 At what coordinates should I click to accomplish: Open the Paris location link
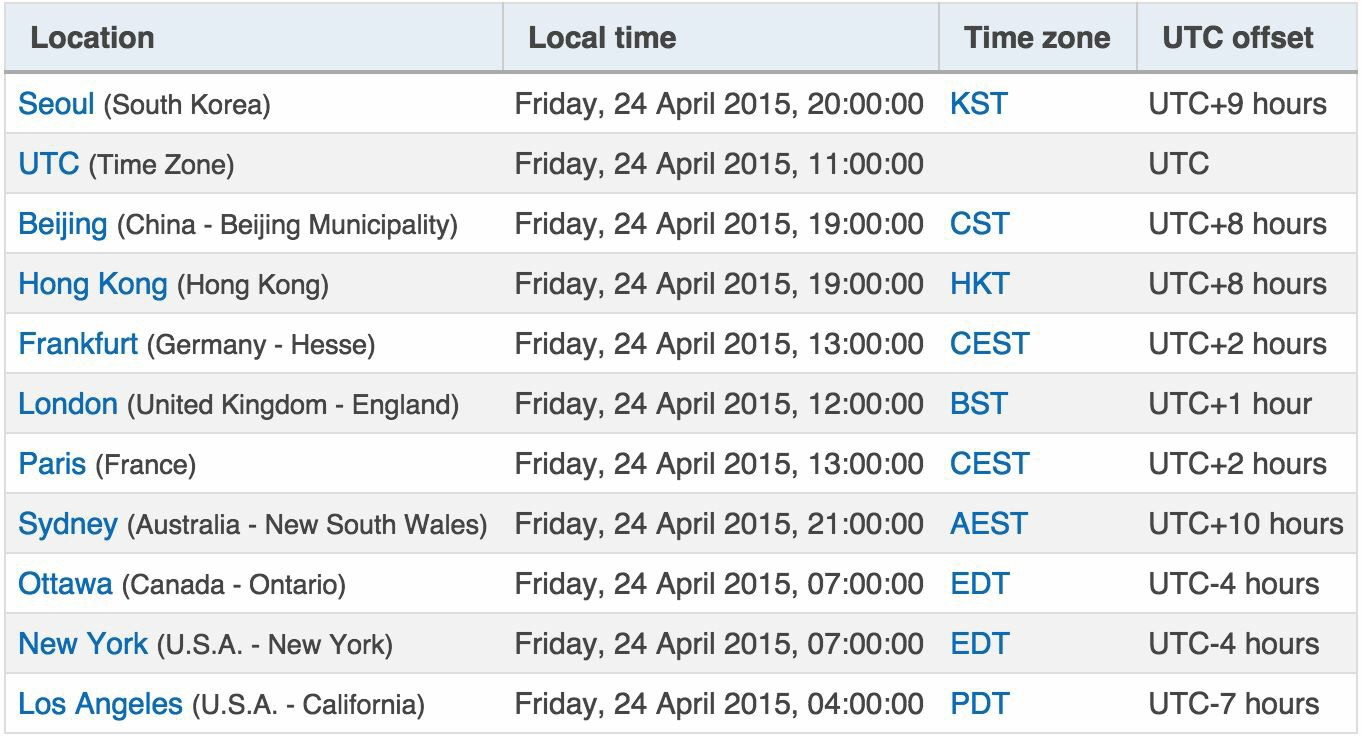pyautogui.click(x=52, y=464)
